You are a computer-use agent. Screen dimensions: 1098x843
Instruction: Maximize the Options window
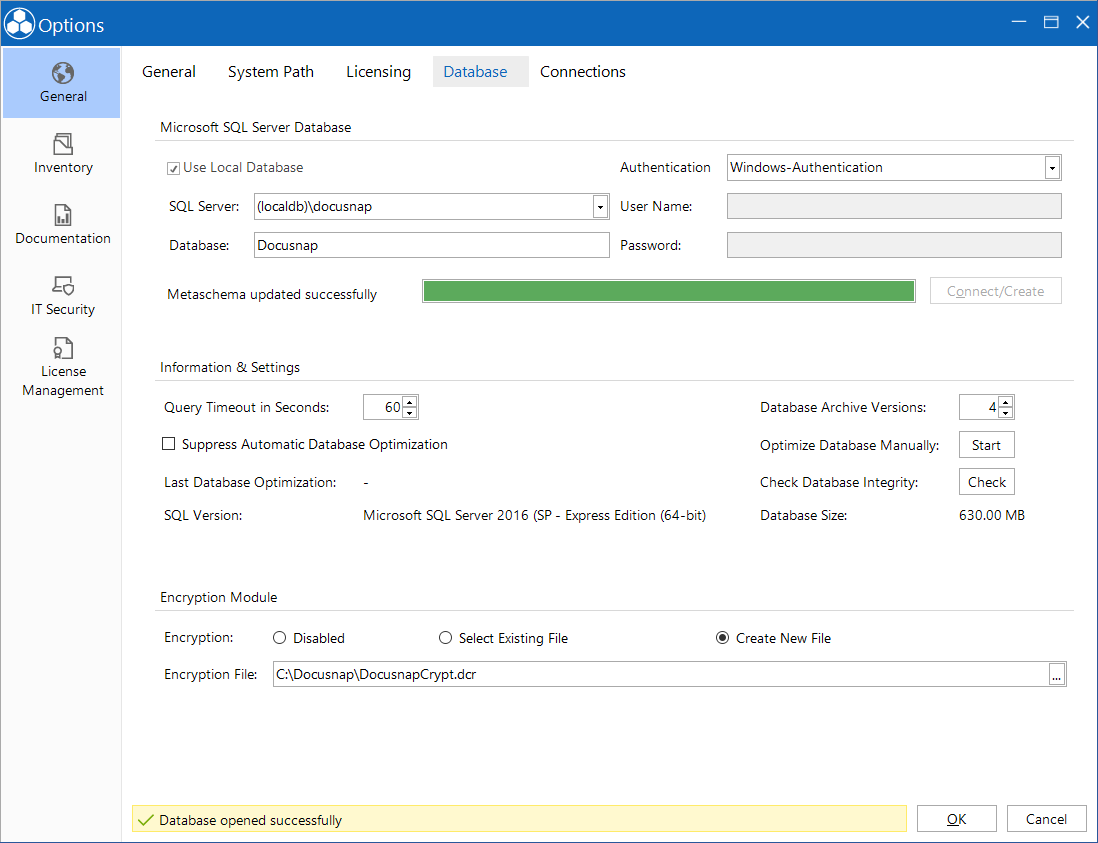1050,22
